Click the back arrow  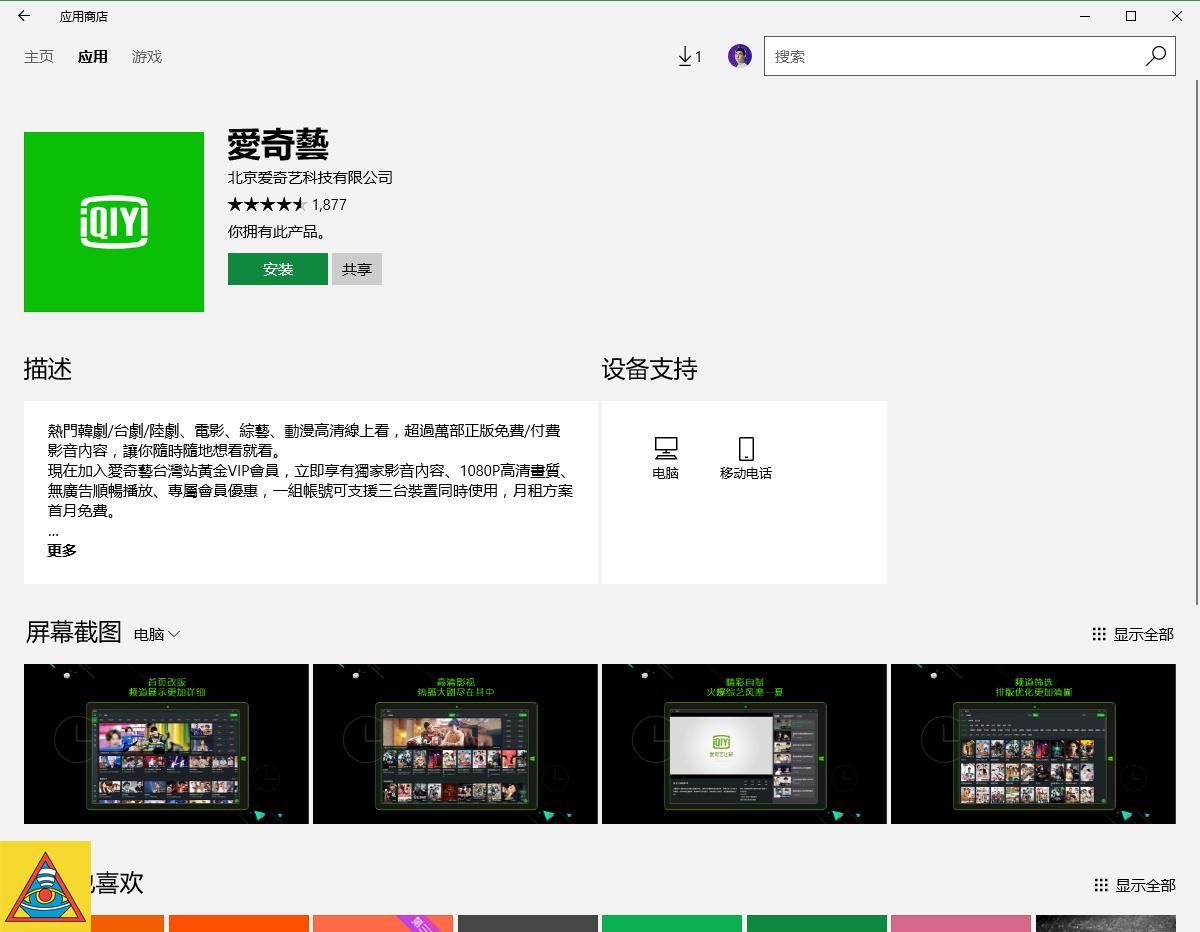(22, 16)
